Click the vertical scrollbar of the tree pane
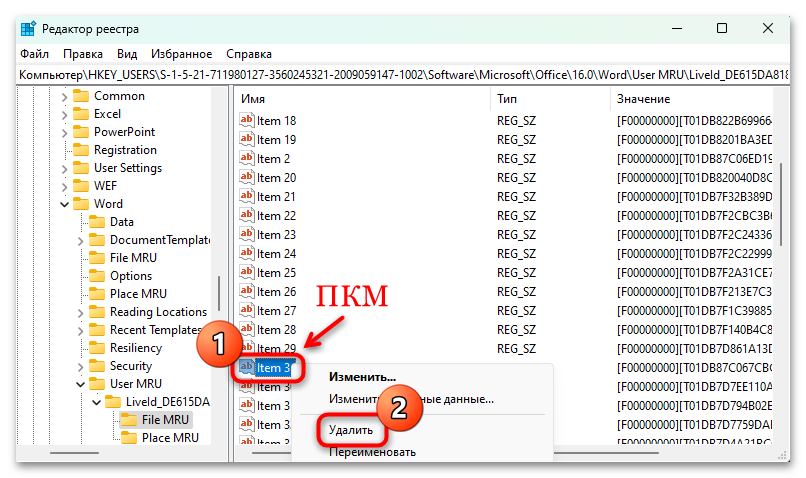Screen dimensions: 806x478 [219, 293]
